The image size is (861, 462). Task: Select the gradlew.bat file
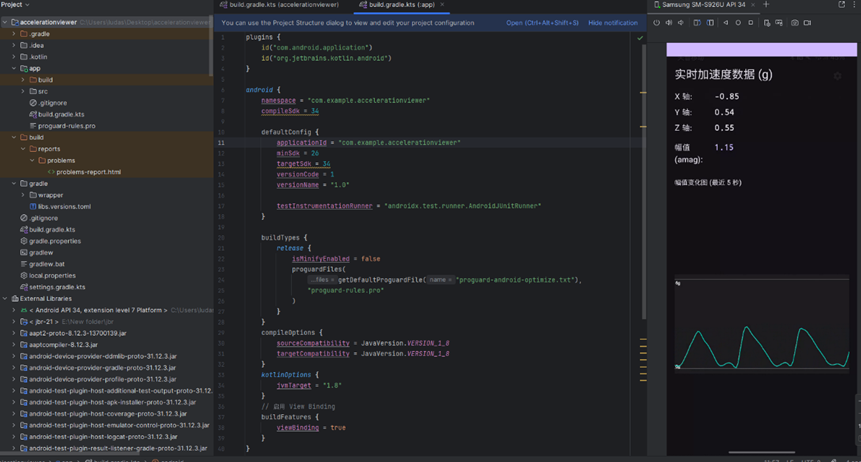click(x=42, y=264)
